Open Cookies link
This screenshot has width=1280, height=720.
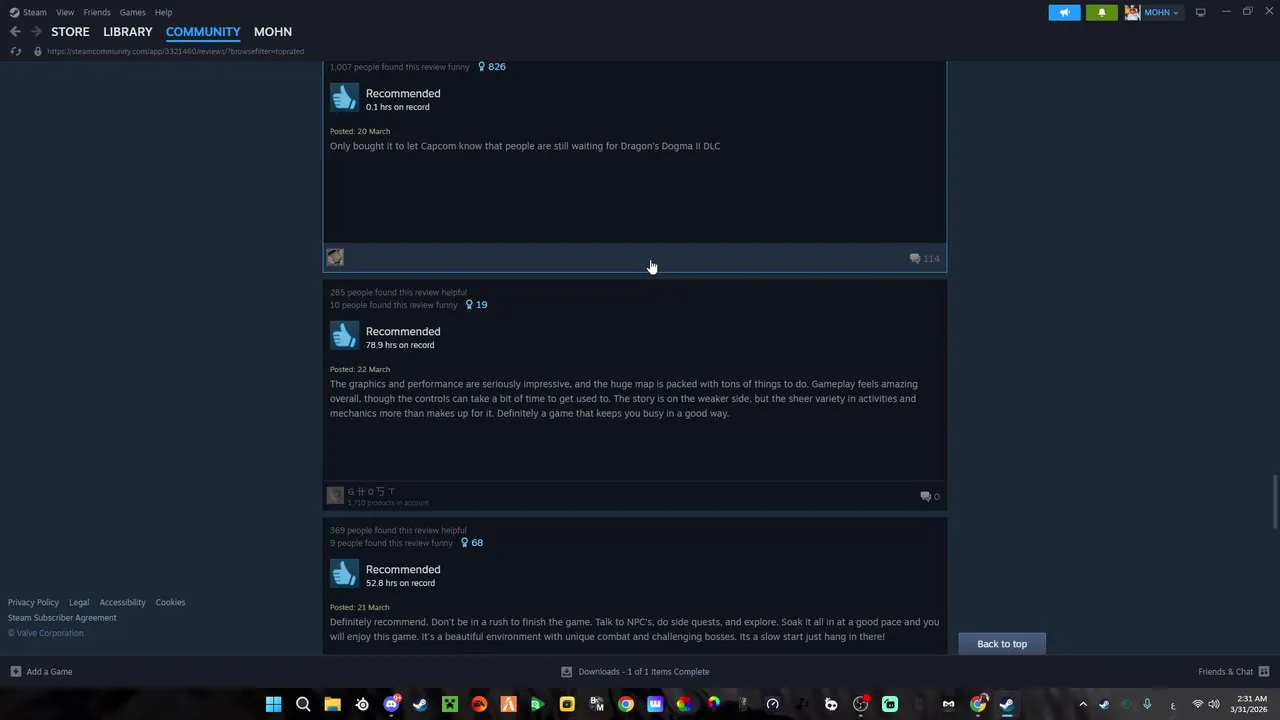coord(170,602)
